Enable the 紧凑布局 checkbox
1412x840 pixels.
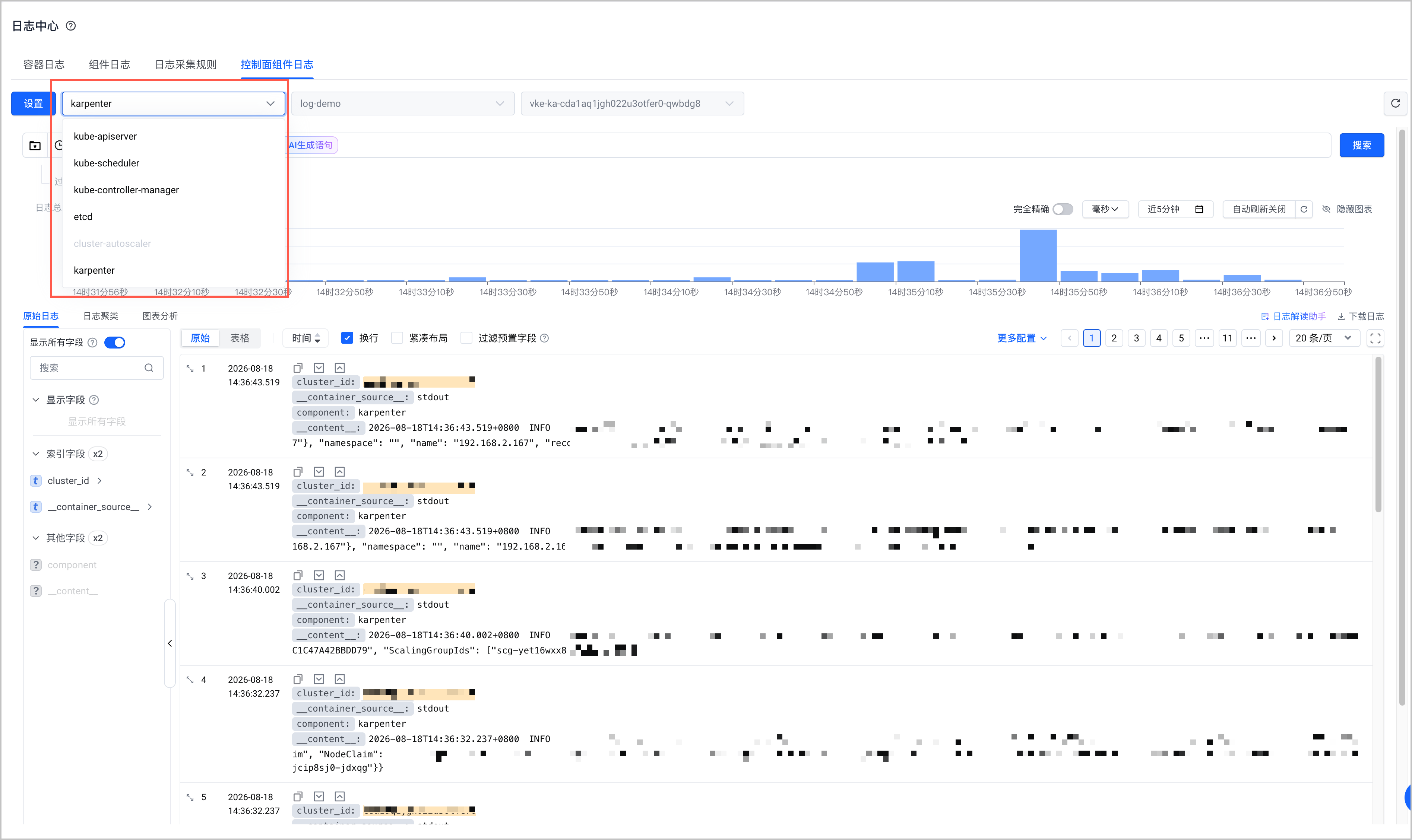398,338
